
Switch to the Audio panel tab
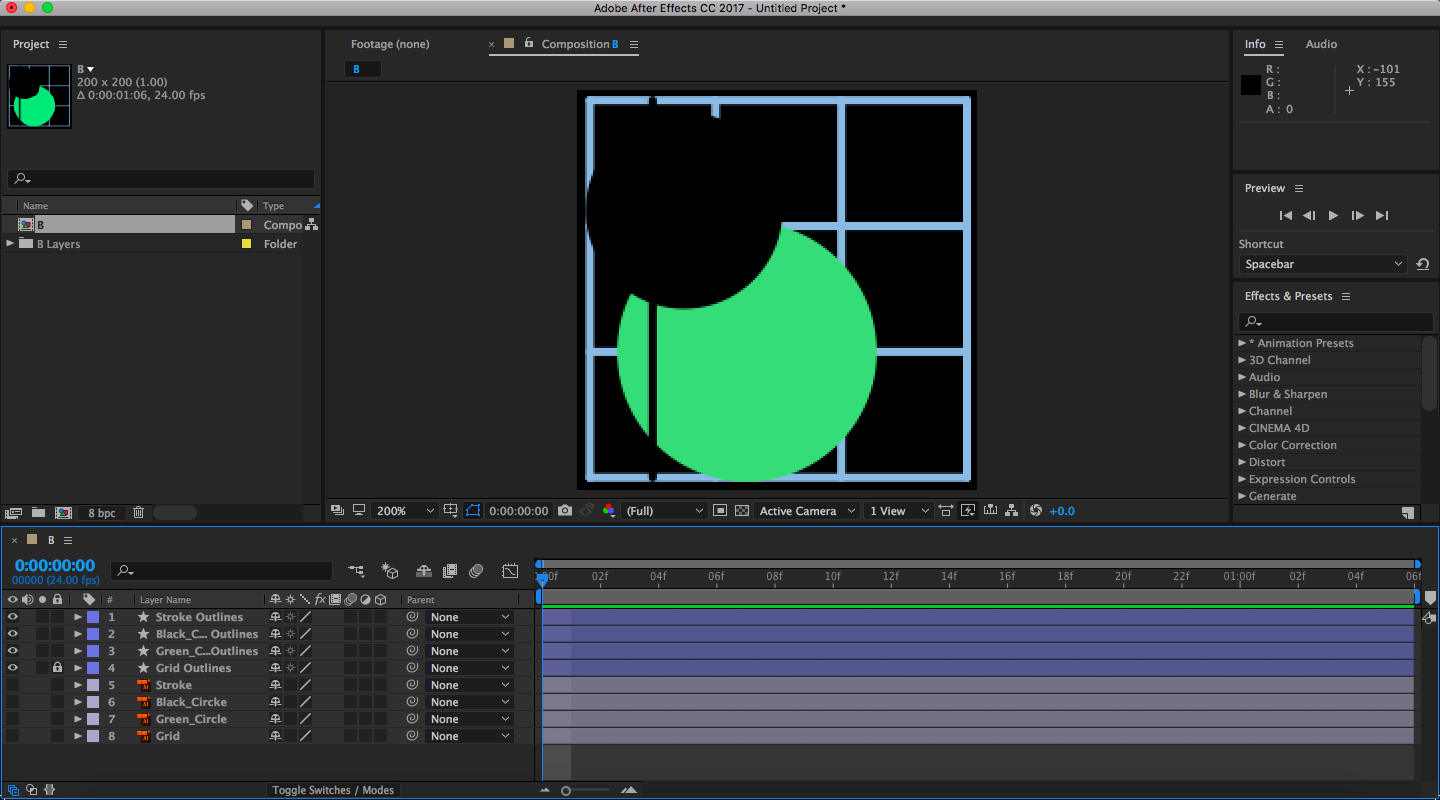tap(1321, 44)
